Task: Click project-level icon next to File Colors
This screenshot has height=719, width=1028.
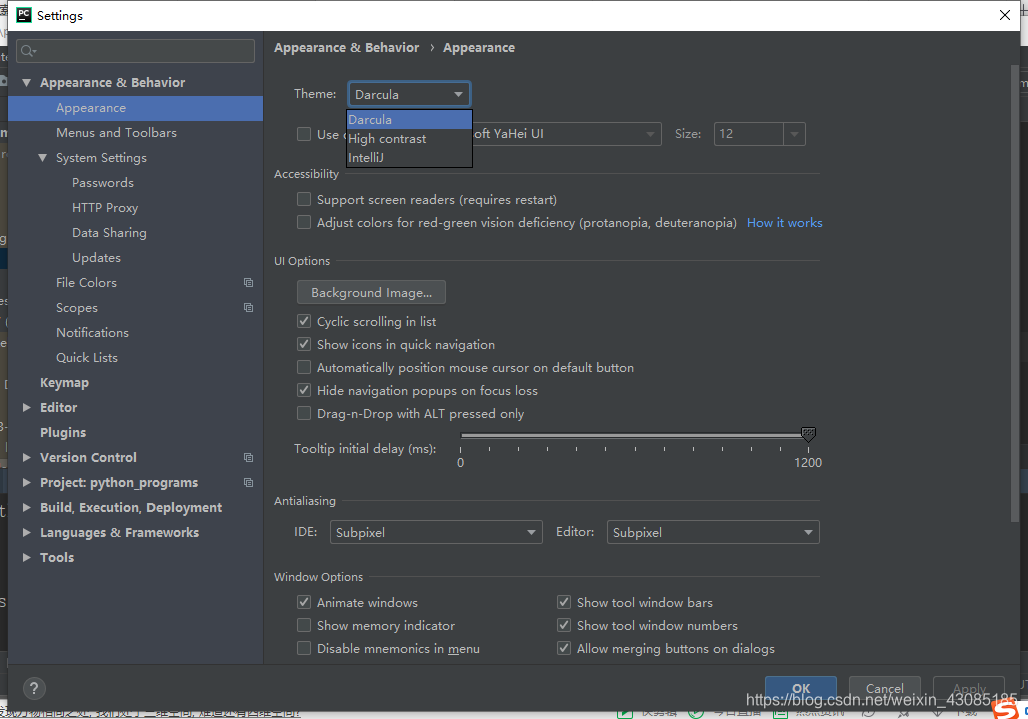Action: click(248, 282)
